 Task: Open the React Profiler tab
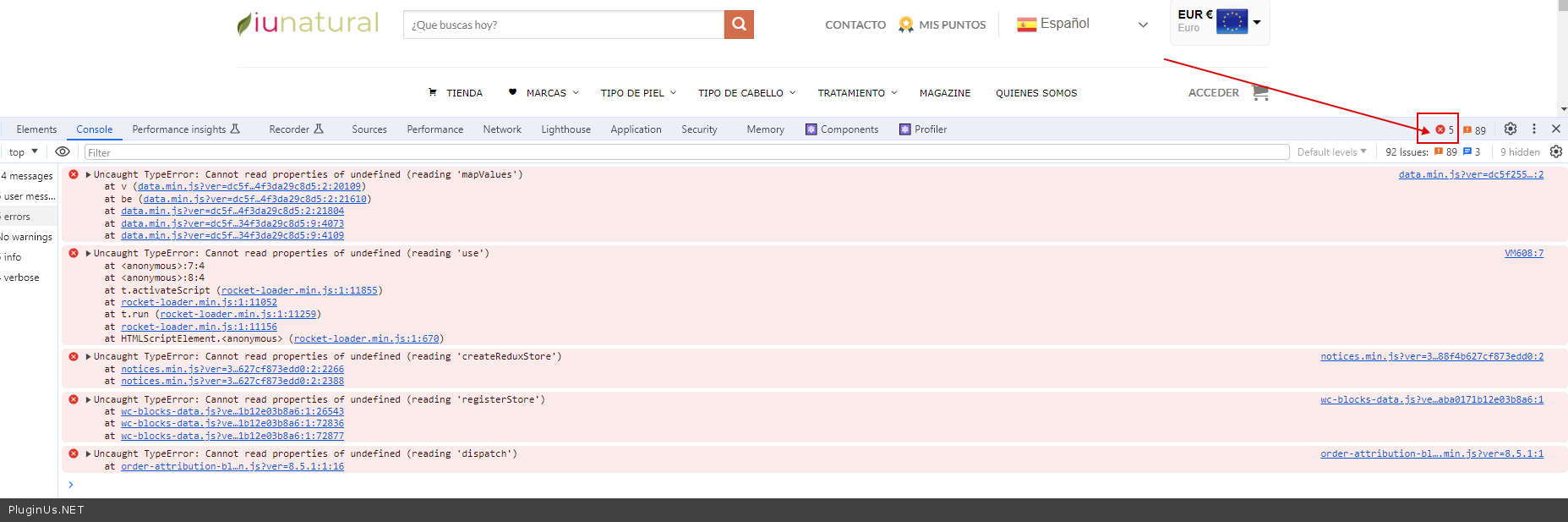point(923,129)
